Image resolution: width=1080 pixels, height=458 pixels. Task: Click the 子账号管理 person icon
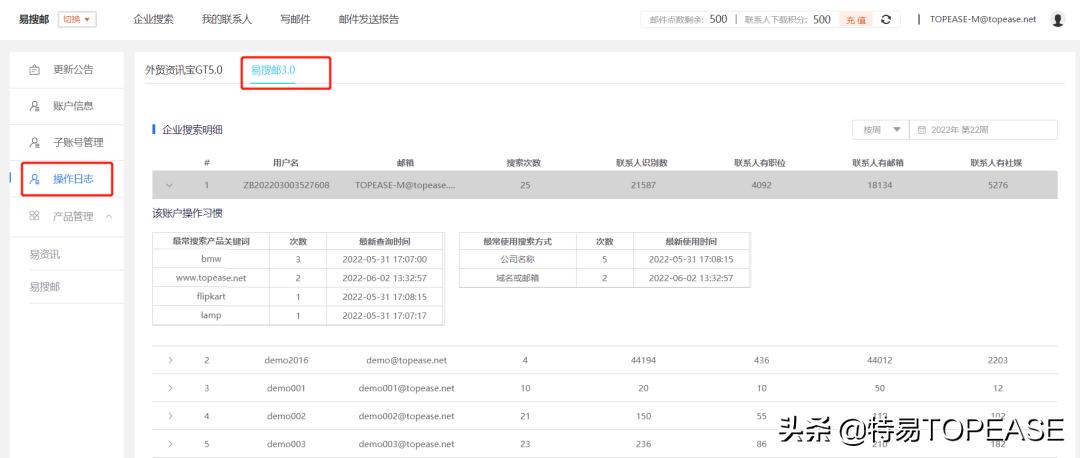34,143
